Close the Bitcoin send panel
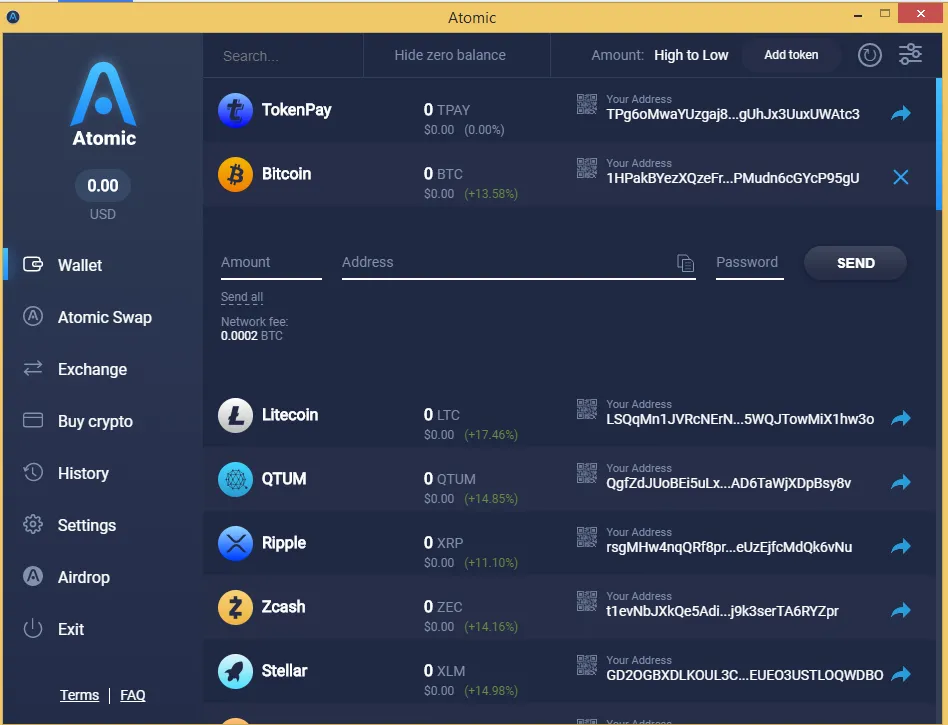Image resolution: width=948 pixels, height=725 pixels. tap(900, 177)
